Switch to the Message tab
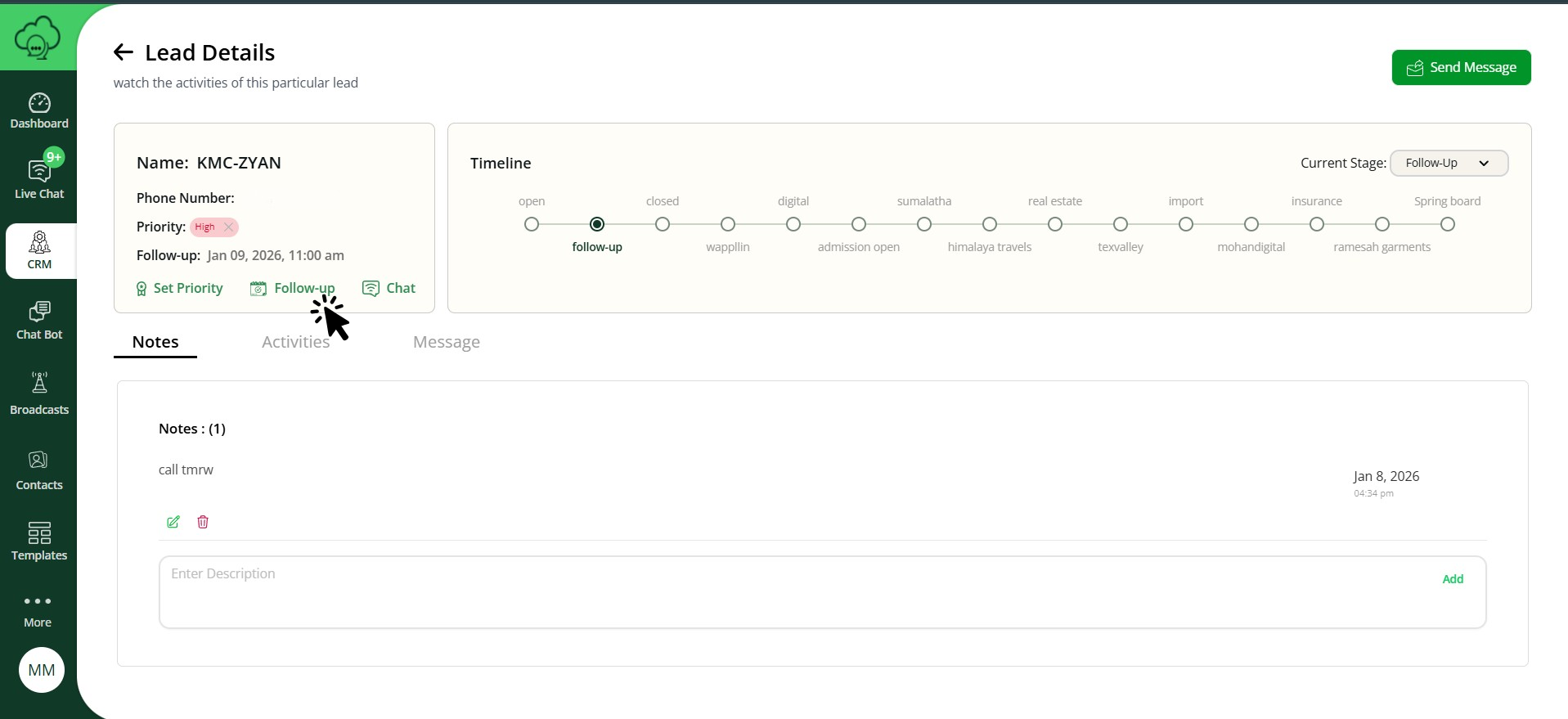 click(x=447, y=342)
